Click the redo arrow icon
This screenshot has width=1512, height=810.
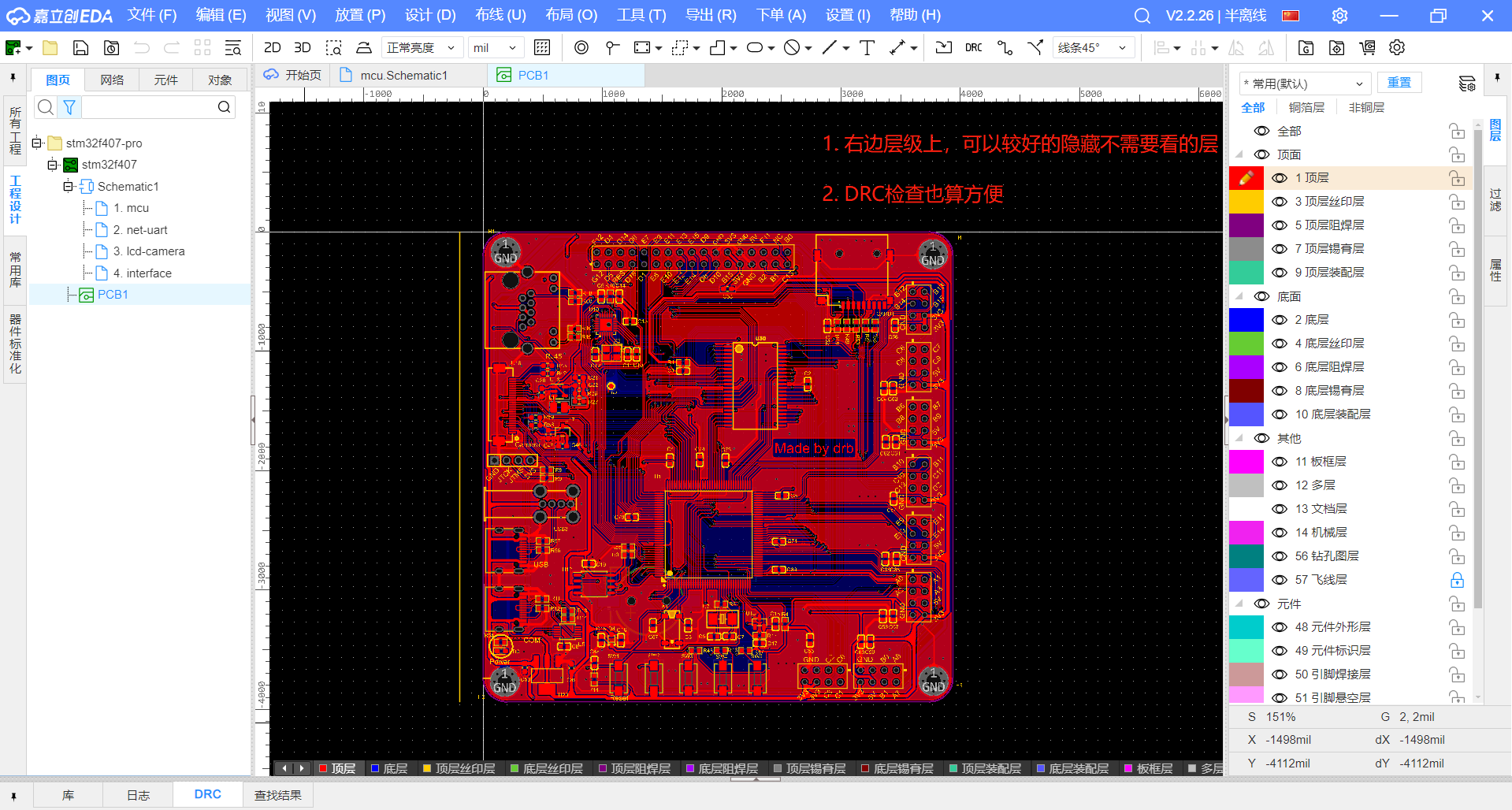[172, 48]
